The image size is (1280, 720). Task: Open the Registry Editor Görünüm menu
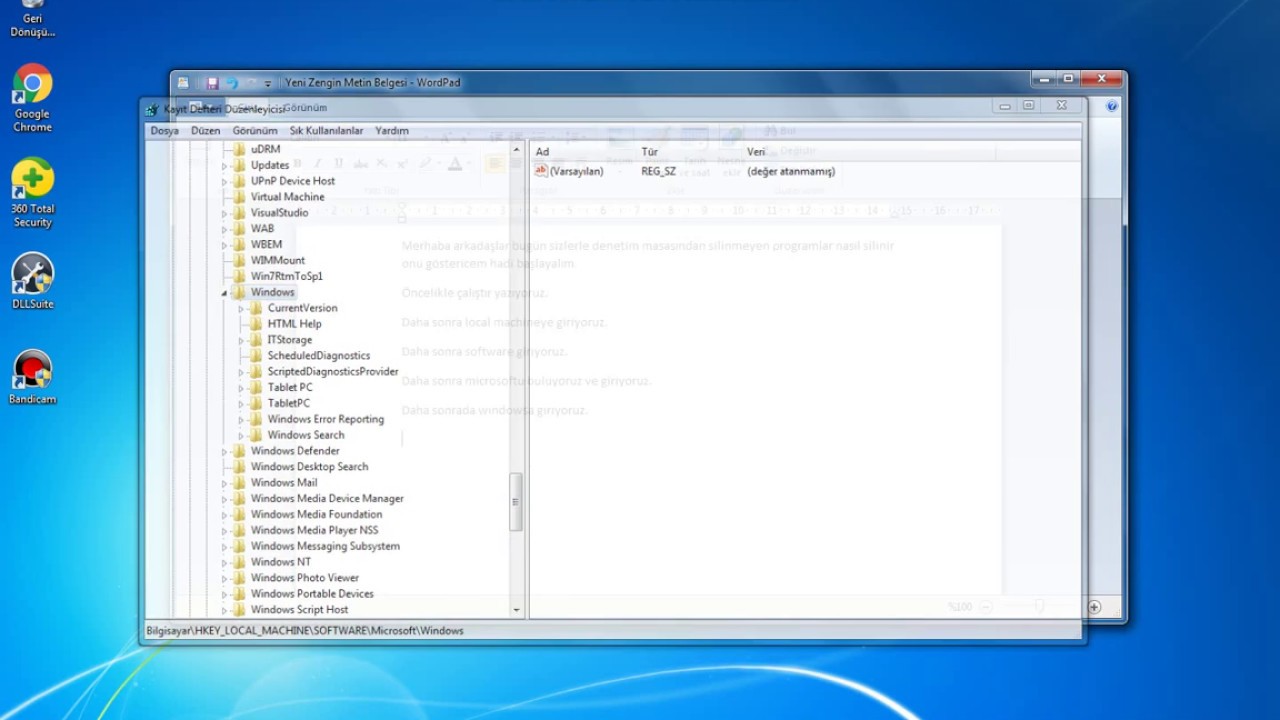(x=255, y=131)
